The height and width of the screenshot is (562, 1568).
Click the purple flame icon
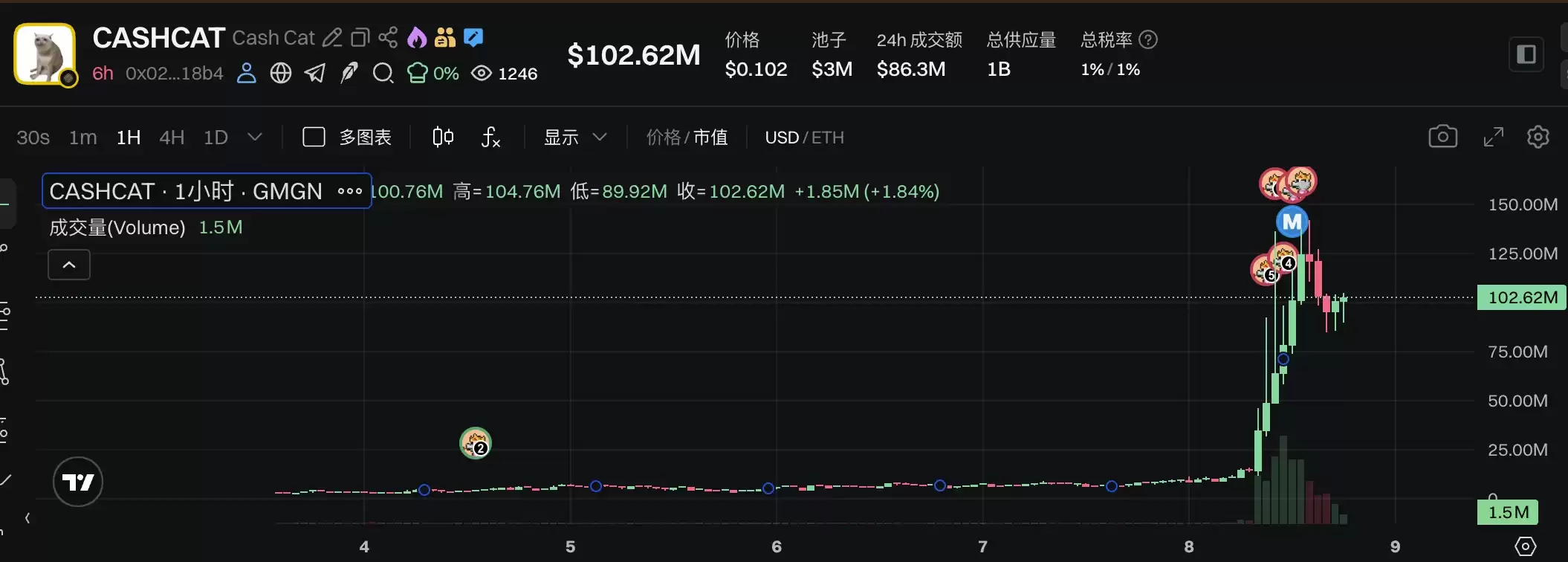coord(416,37)
